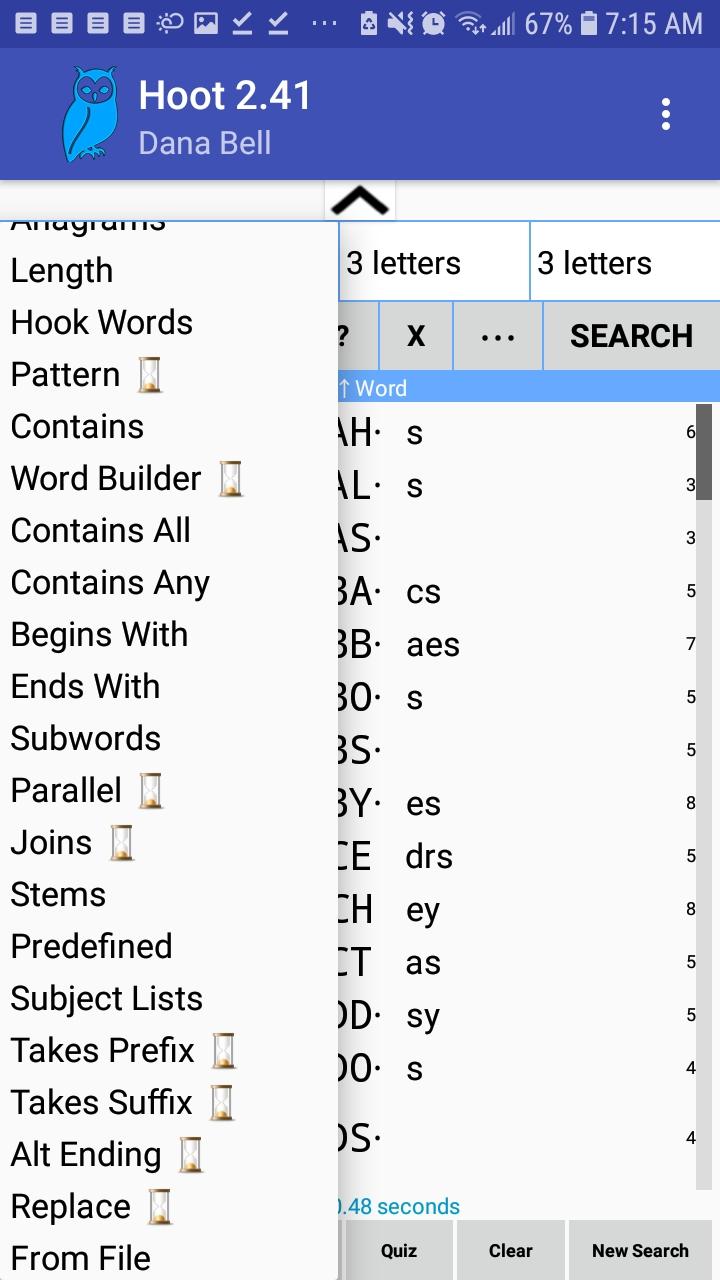Tap the hourglass icon next to Parallel
Screen dimensions: 720x1280
click(151, 791)
